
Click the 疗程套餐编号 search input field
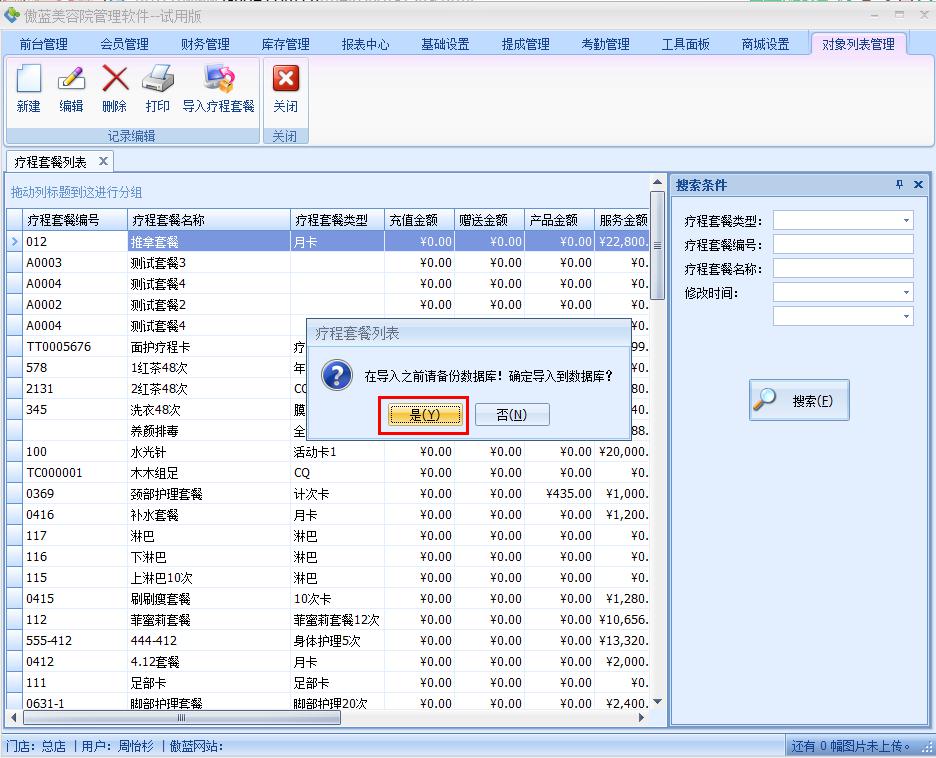pyautogui.click(x=842, y=245)
